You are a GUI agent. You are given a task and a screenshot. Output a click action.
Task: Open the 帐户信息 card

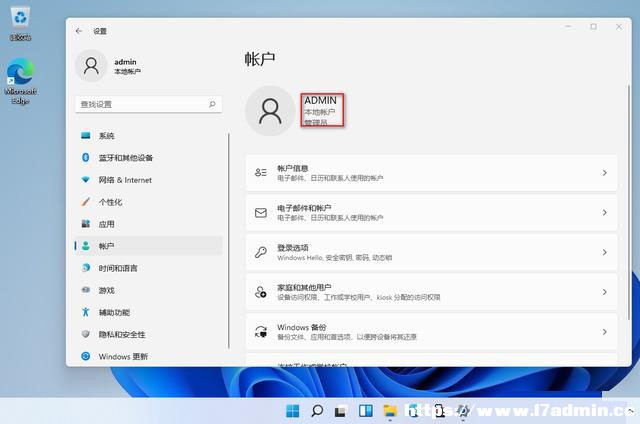click(x=431, y=173)
